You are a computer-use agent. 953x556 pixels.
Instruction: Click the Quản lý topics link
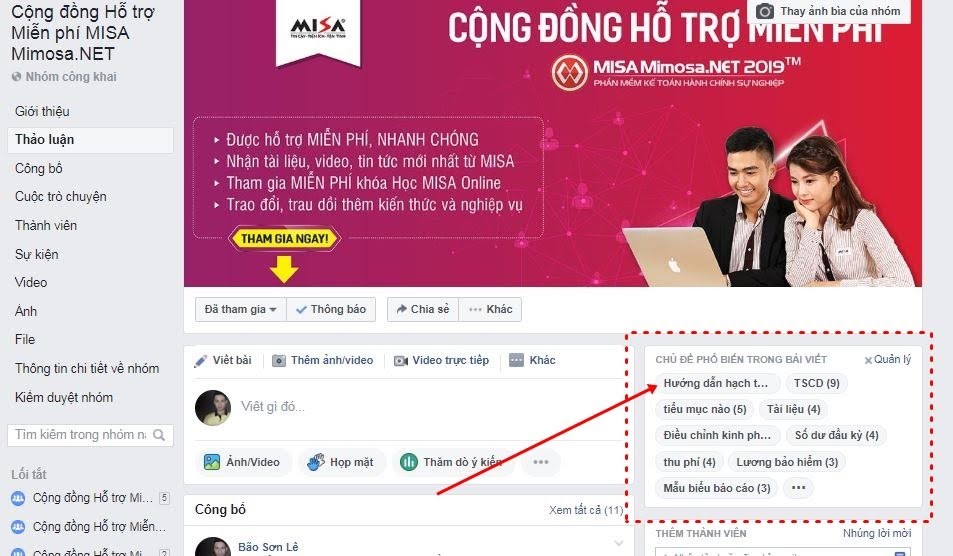click(888, 360)
